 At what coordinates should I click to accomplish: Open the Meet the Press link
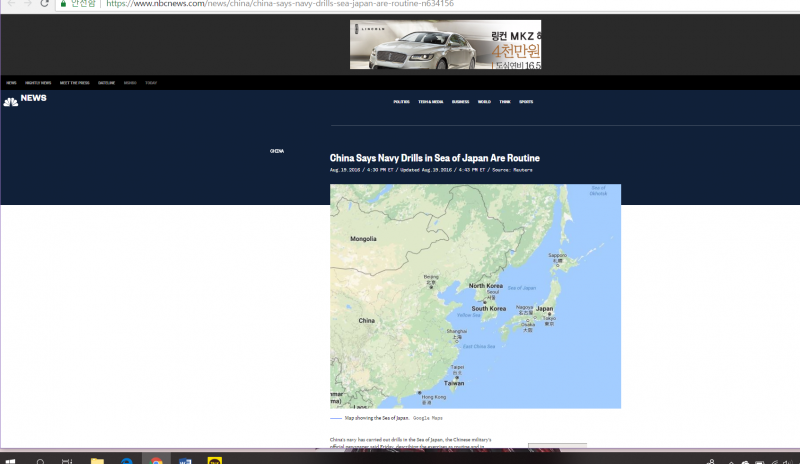click(73, 82)
